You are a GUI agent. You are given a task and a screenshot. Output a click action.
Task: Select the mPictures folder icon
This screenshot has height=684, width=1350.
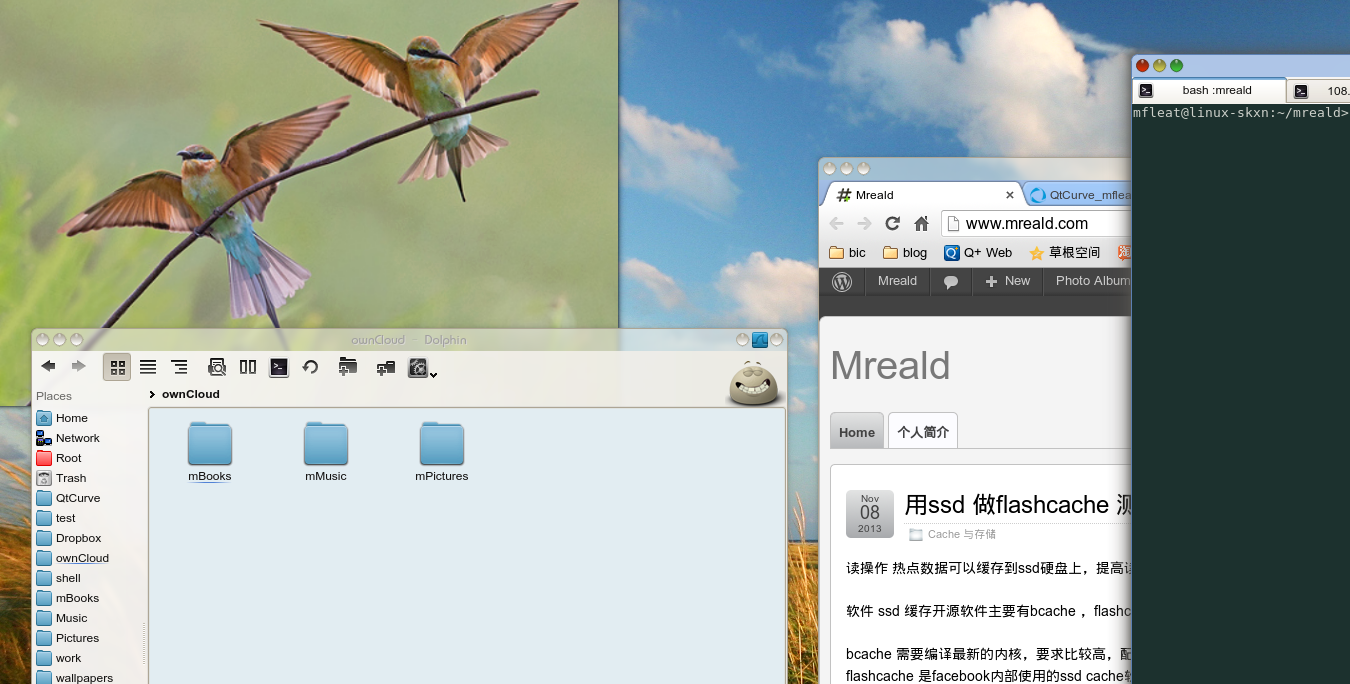click(x=442, y=444)
